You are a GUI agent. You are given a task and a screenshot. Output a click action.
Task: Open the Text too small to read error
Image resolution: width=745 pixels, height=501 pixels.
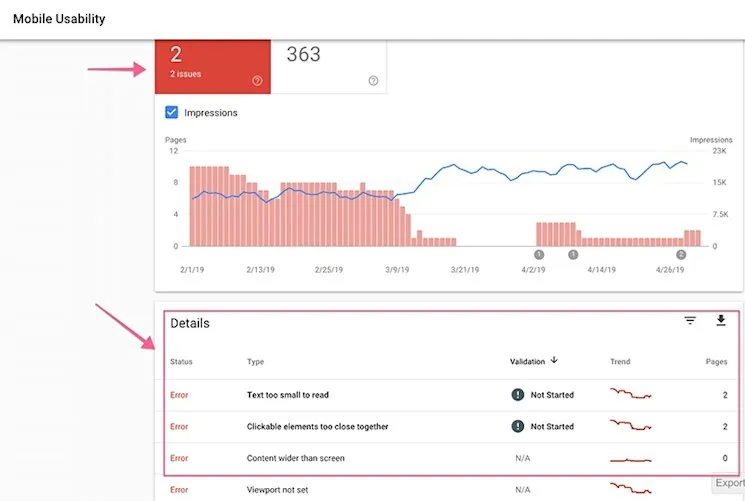pyautogui.click(x=287, y=395)
